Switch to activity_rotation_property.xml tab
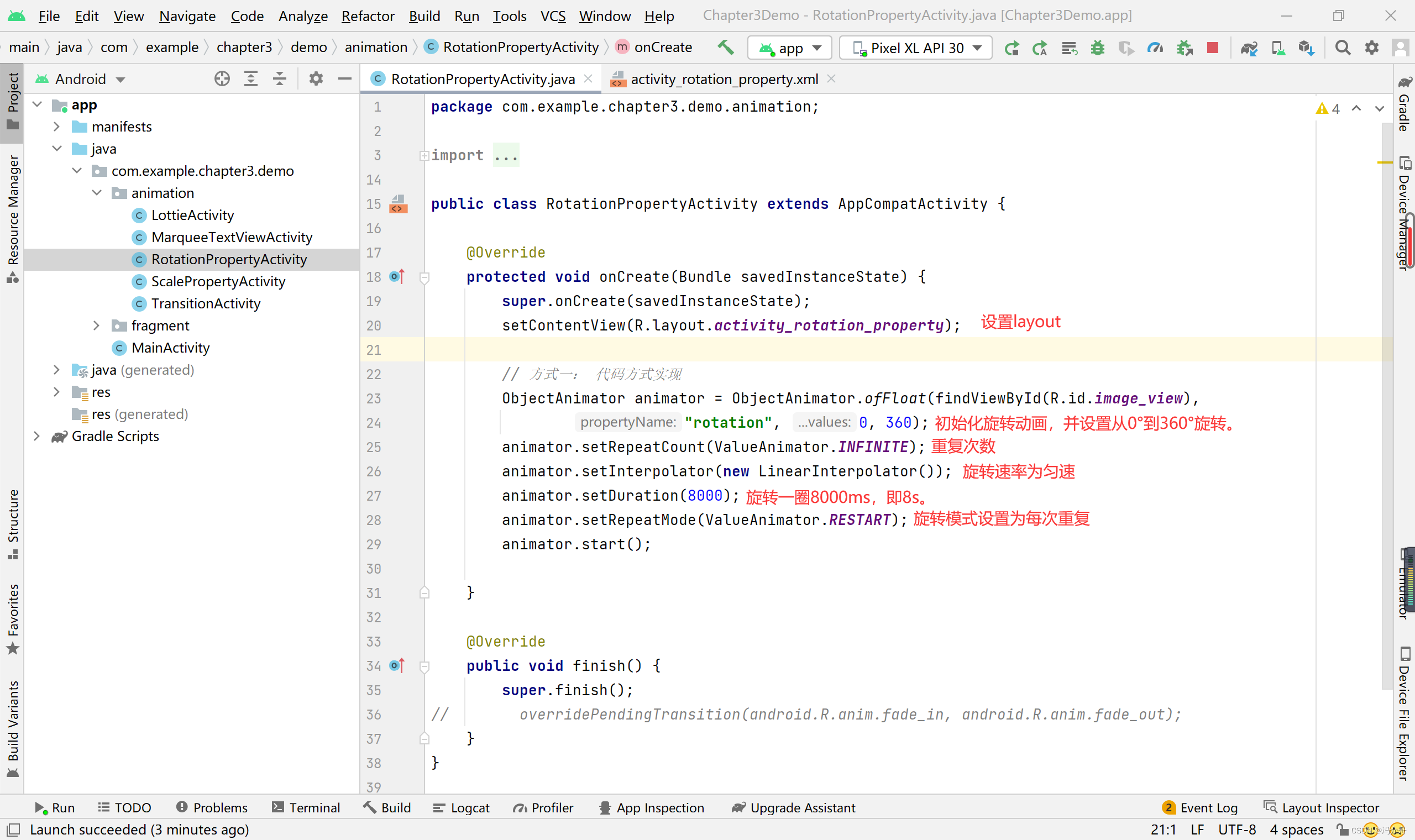1415x840 pixels. tap(724, 79)
